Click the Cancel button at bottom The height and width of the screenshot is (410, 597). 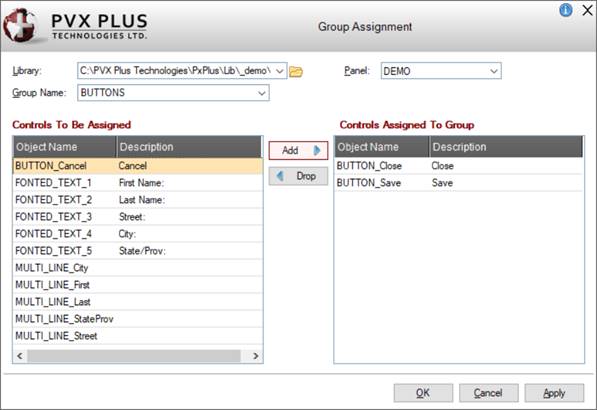(x=488, y=393)
